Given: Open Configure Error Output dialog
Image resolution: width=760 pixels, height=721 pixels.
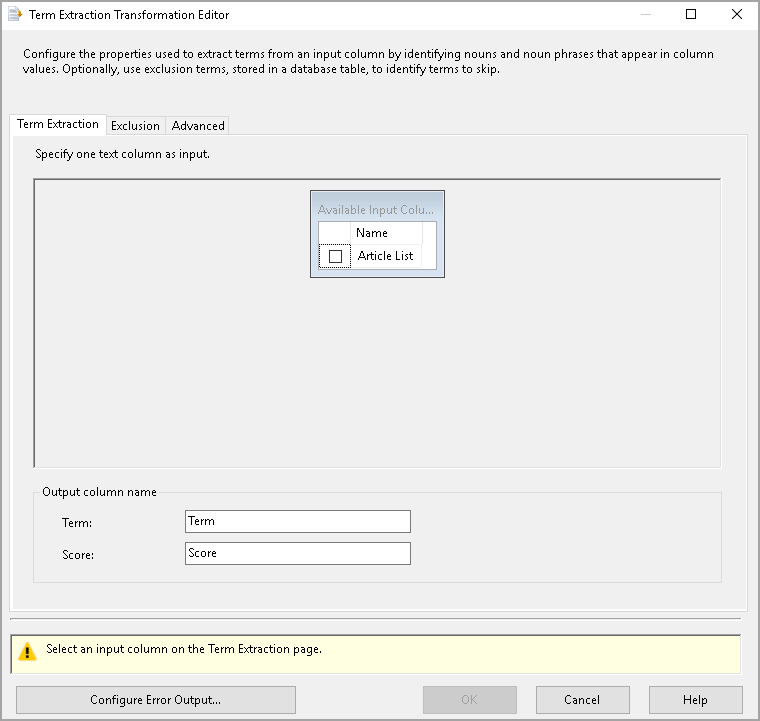Looking at the screenshot, I should click(x=156, y=700).
